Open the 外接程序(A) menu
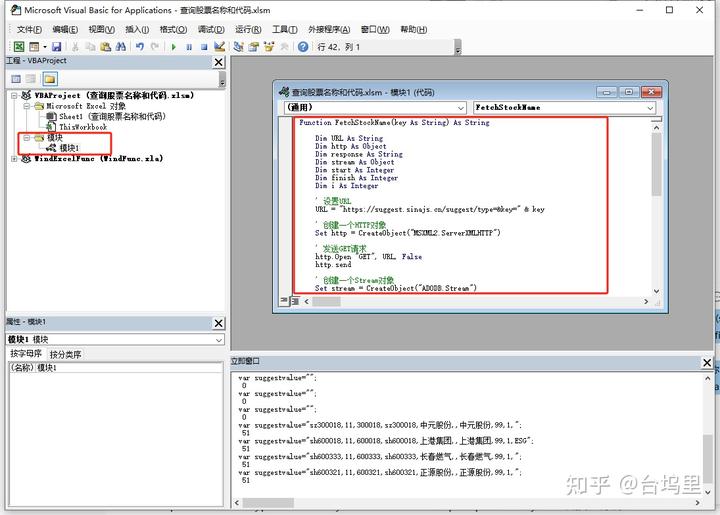The image size is (720, 515). pos(329,29)
